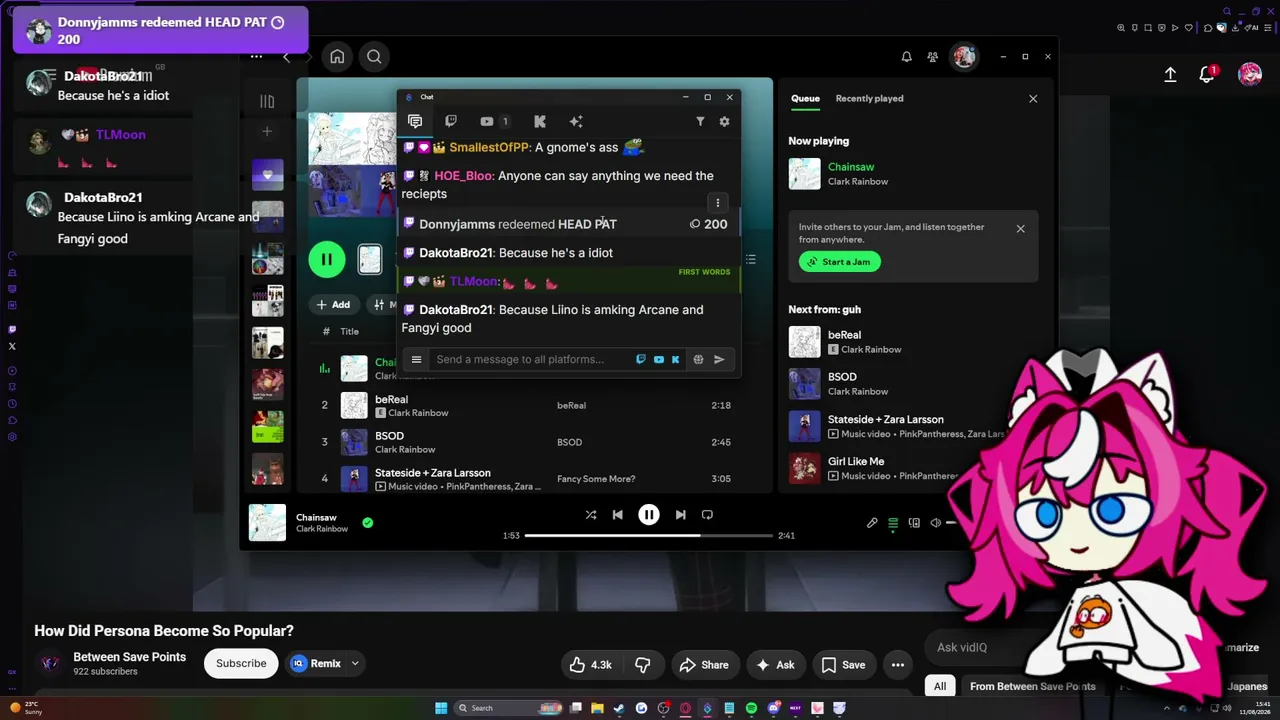Open Spotify notifications bell
This screenshot has height=720, width=1280.
point(906,57)
